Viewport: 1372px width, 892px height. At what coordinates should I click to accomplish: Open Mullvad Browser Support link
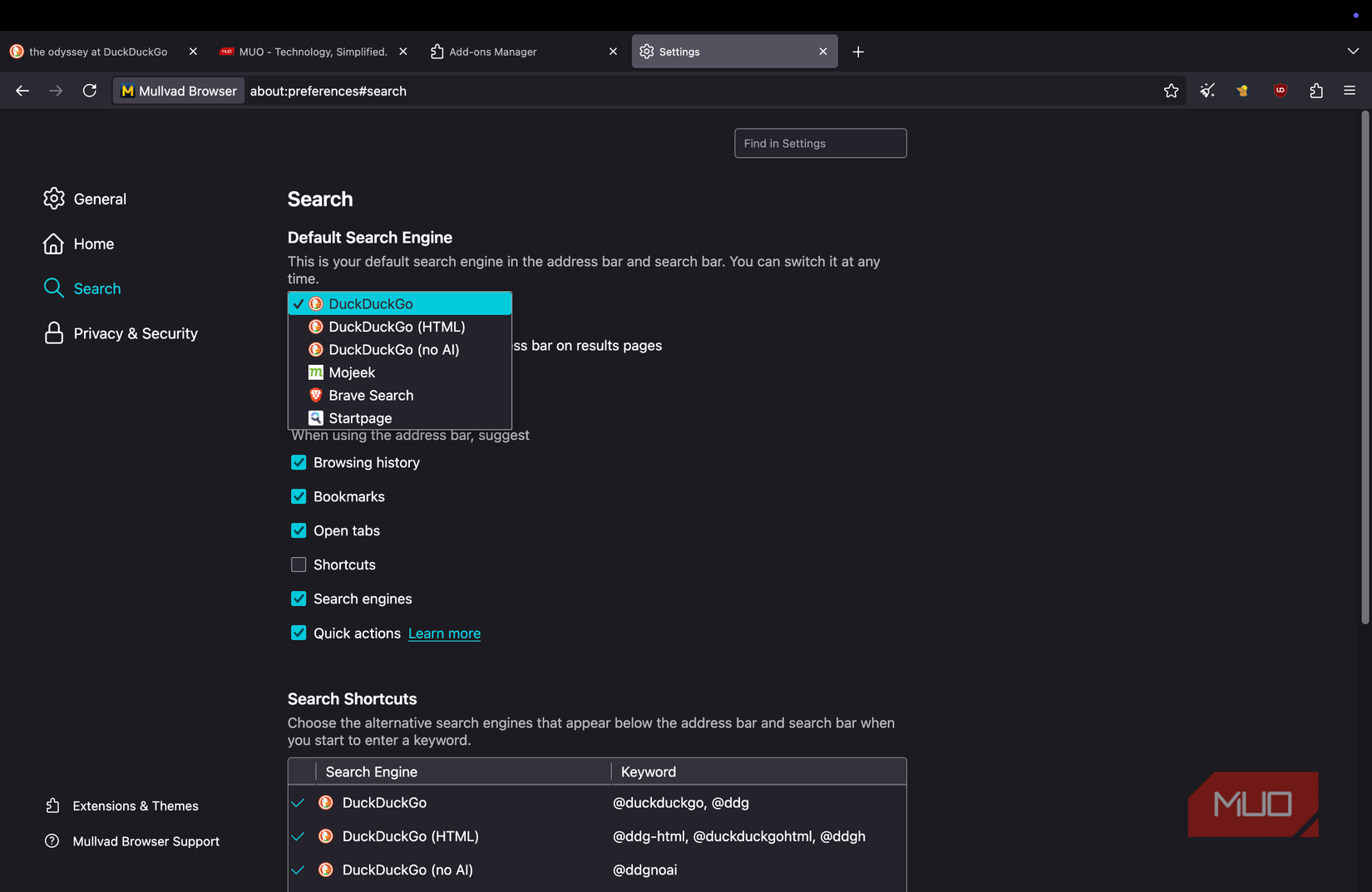tap(132, 841)
